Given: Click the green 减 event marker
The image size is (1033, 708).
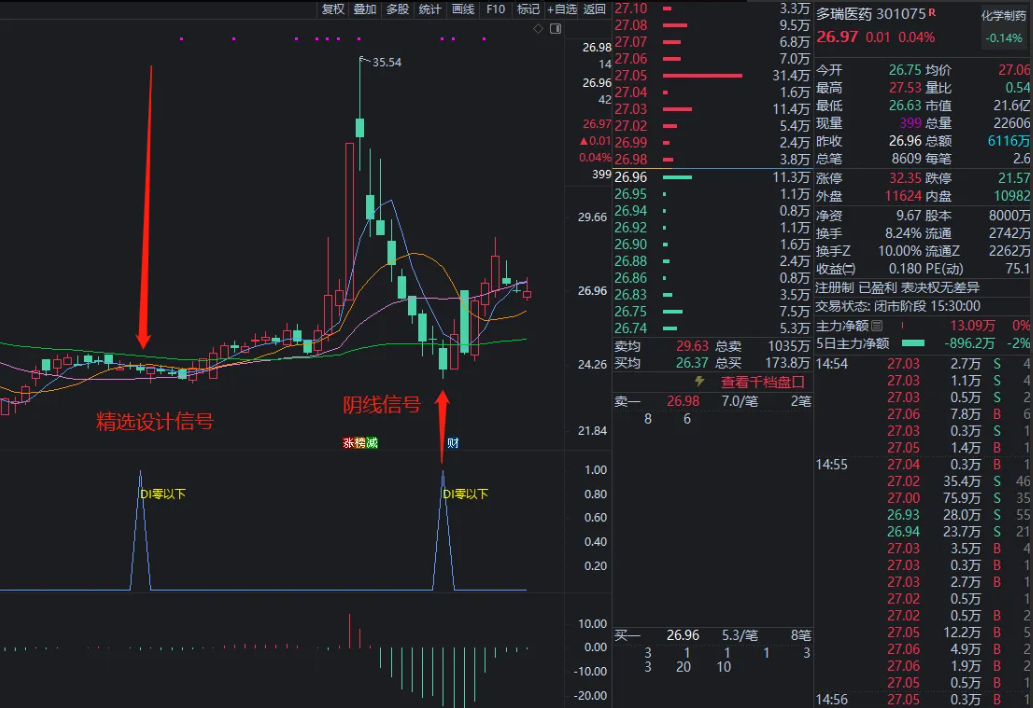Looking at the screenshot, I should pos(372,443).
